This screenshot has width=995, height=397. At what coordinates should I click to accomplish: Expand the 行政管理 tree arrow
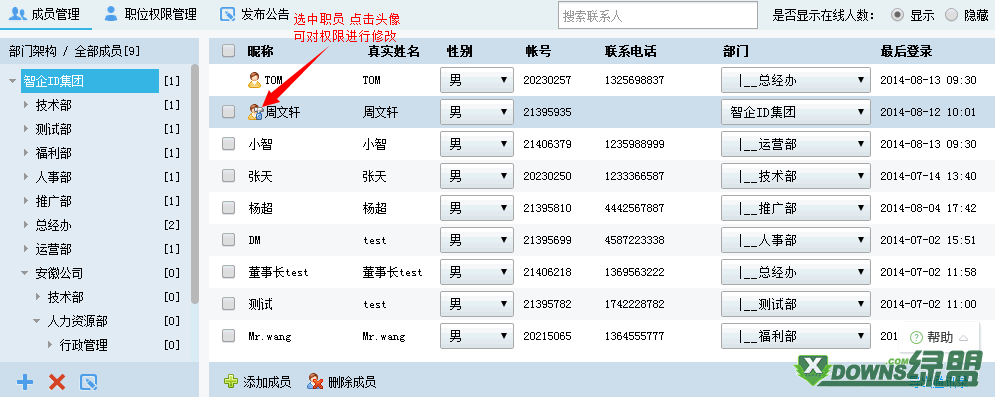click(x=49, y=345)
